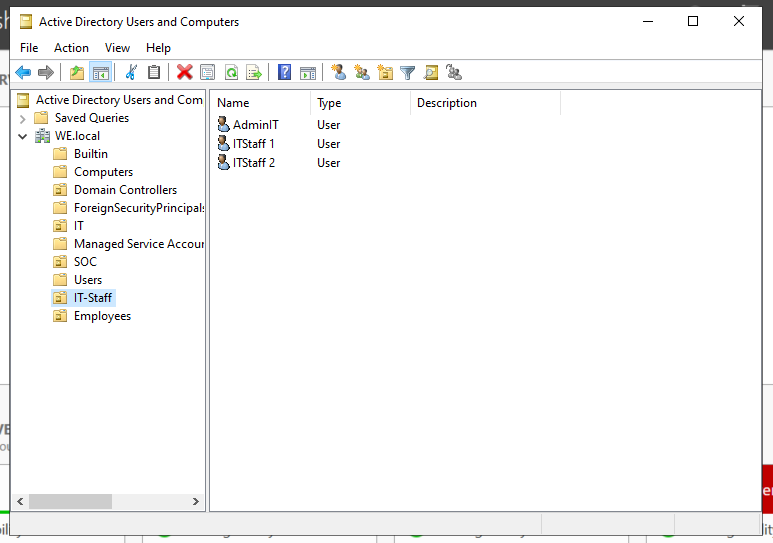Go up one level toolbar icon
The image size is (773, 543).
tap(77, 72)
